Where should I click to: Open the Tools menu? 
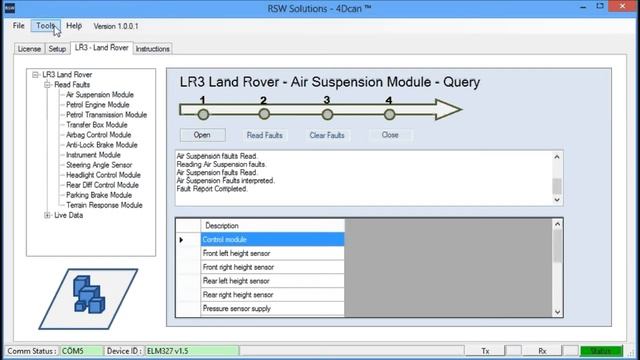coord(45,26)
